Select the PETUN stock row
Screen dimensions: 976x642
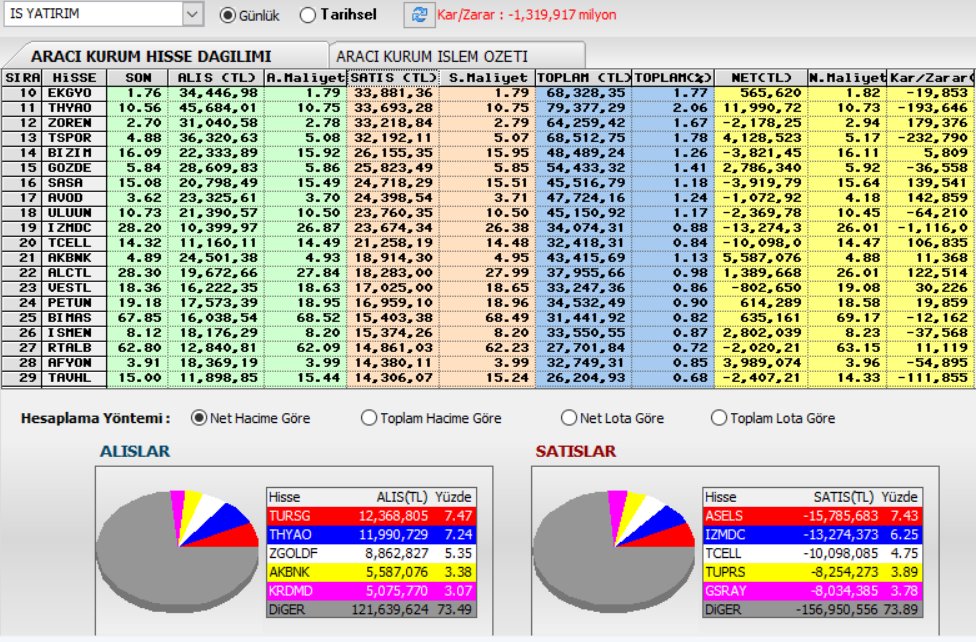pyautogui.click(x=488, y=303)
